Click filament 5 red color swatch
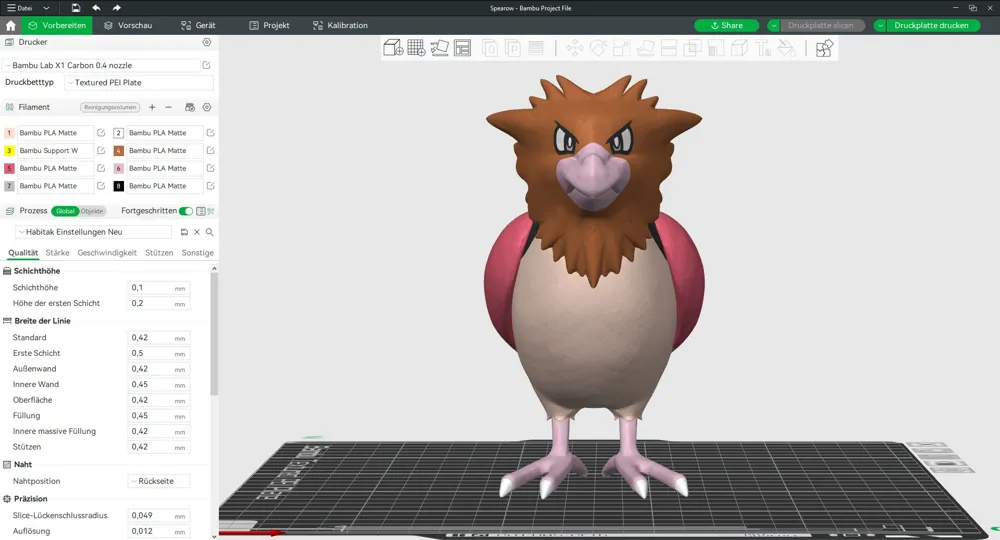 click(9, 168)
